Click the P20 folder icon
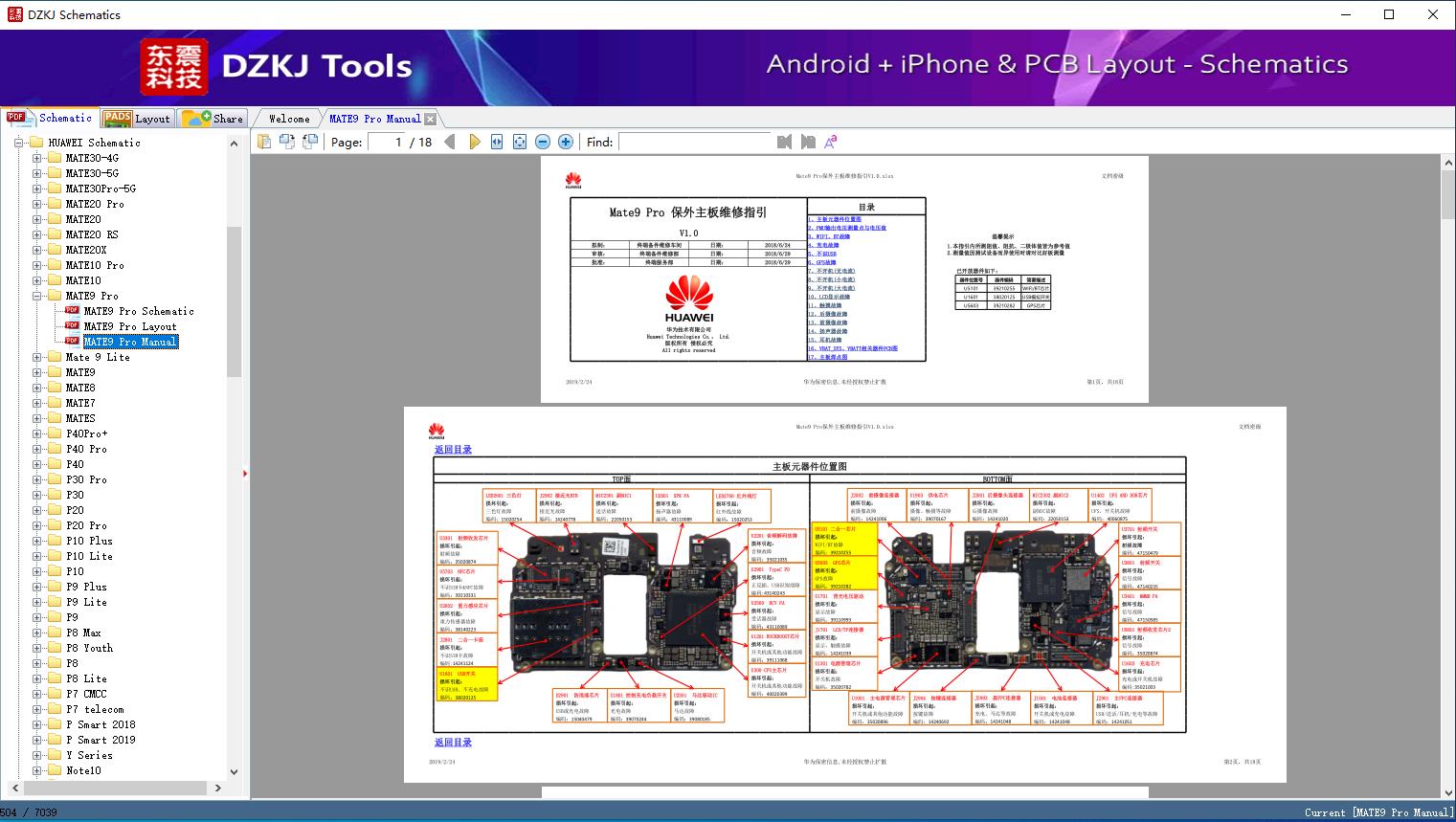This screenshot has width=1456, height=822. coord(55,510)
